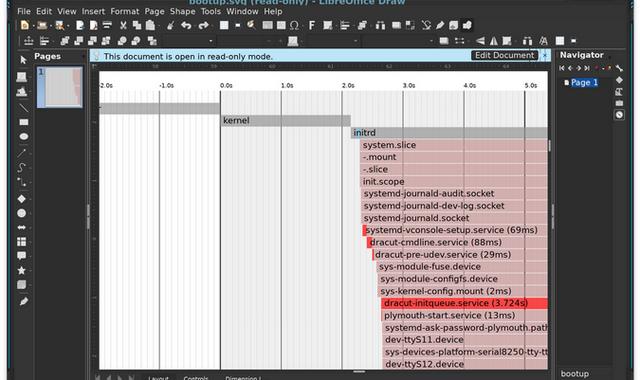Viewport: 640px width, 380px height.
Task: Close the read-only mode infobar
Action: pos(545,56)
